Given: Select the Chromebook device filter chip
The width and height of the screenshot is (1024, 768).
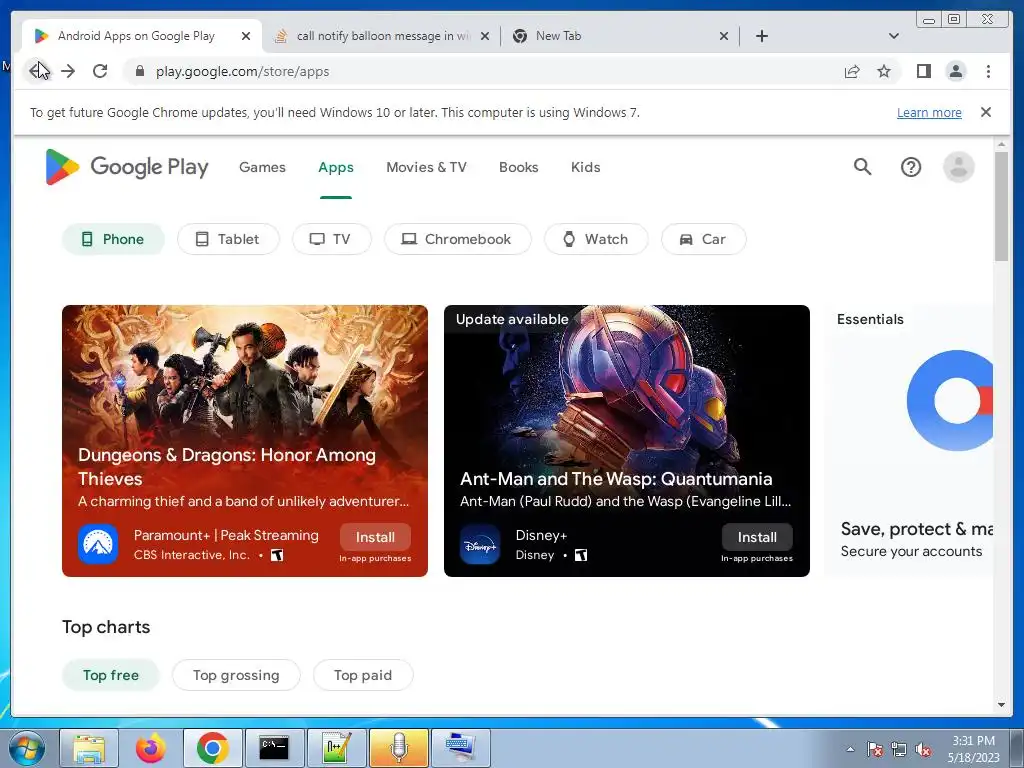Looking at the screenshot, I should tap(457, 239).
